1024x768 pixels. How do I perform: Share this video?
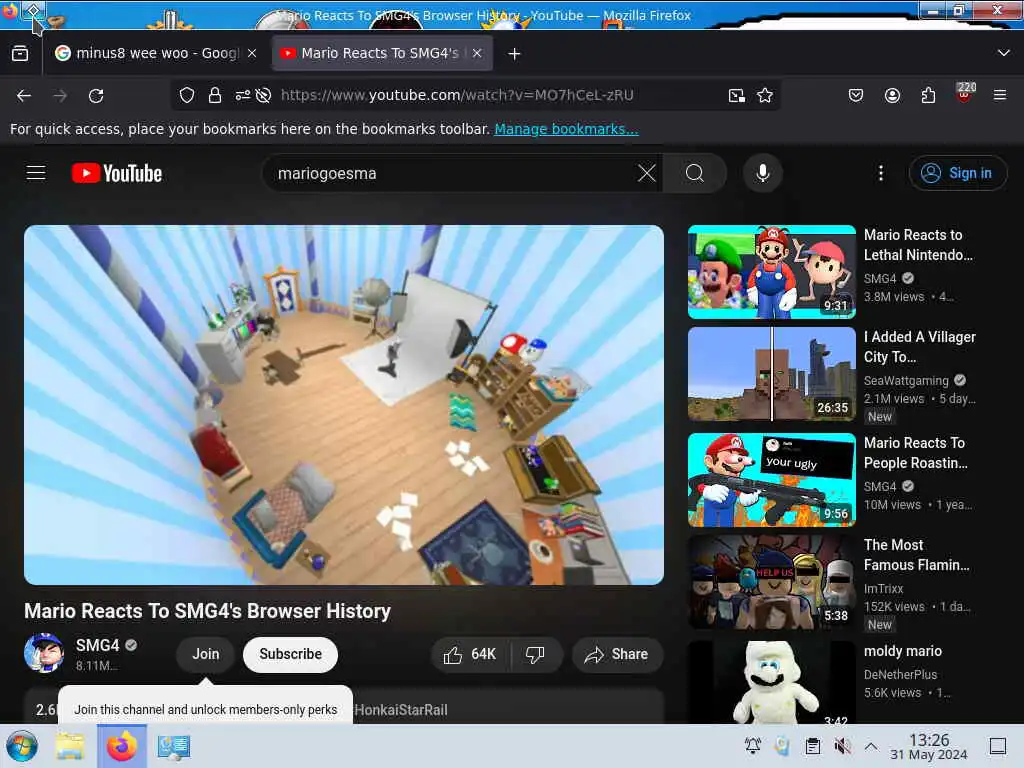[617, 654]
